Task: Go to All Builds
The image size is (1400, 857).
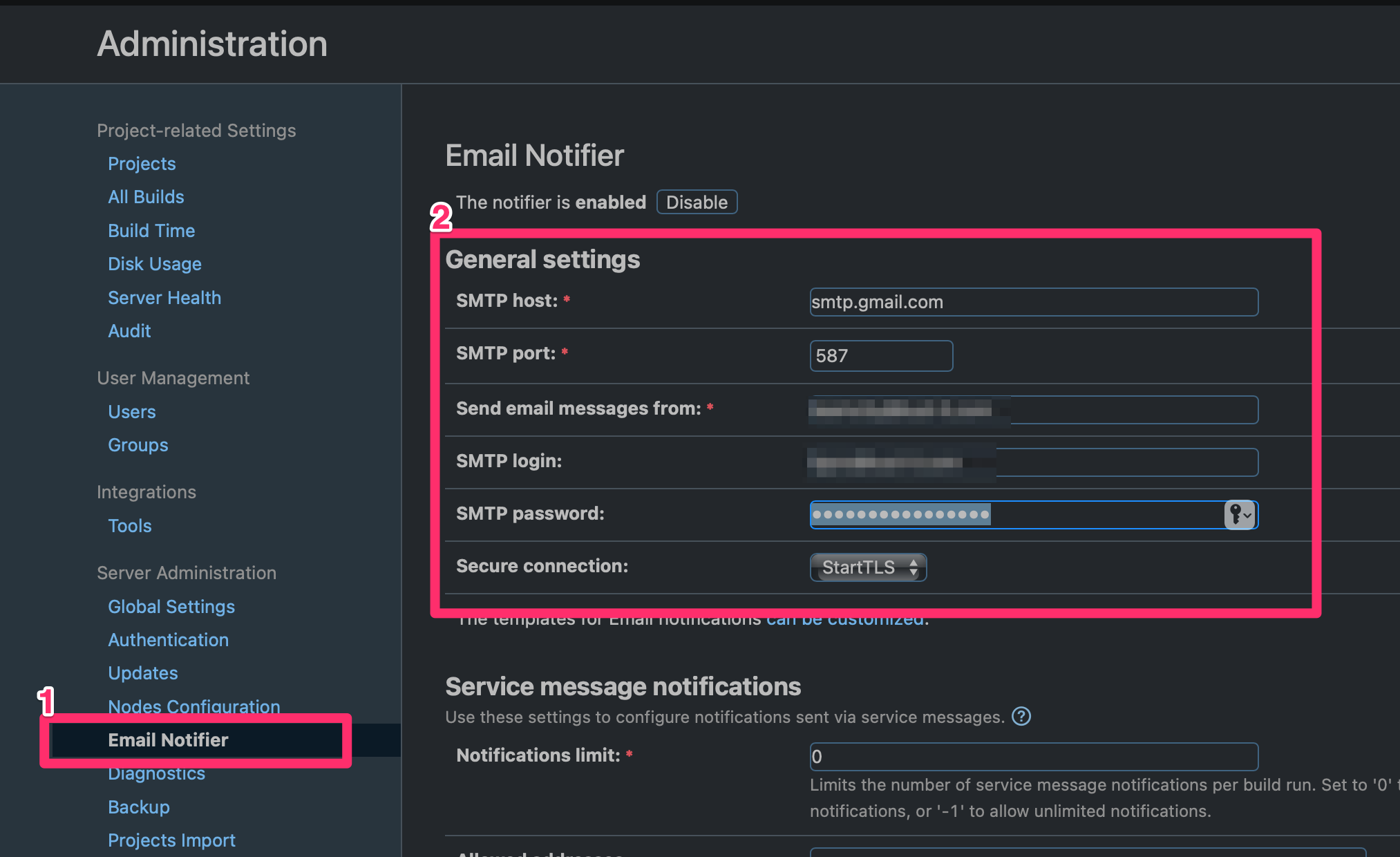Action: coord(146,197)
